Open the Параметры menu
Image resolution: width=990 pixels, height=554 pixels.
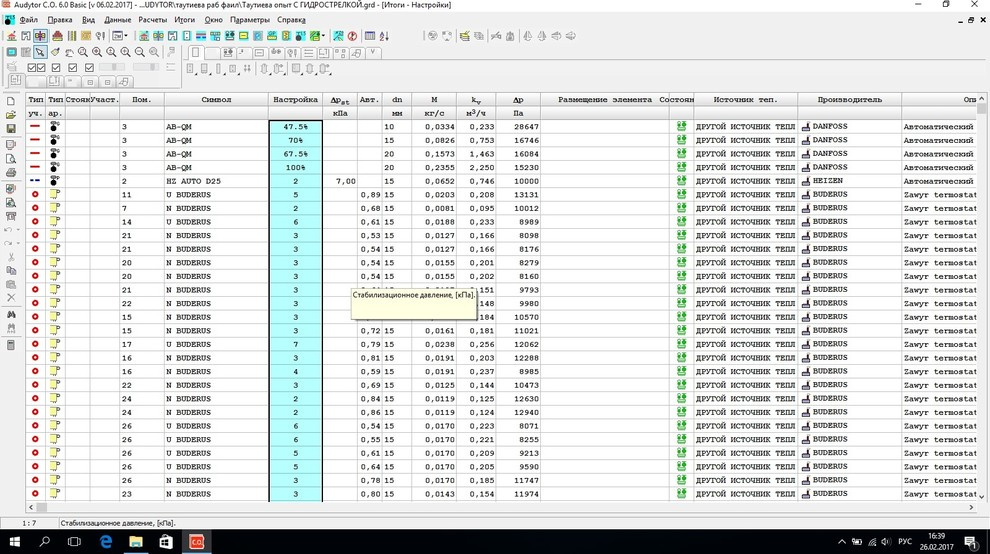click(249, 20)
